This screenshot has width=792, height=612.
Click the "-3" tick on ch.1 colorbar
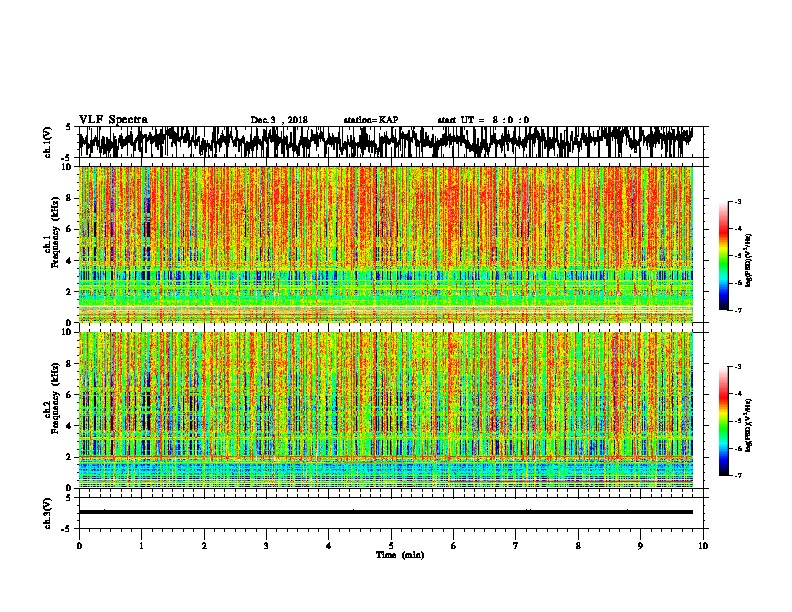click(x=737, y=202)
